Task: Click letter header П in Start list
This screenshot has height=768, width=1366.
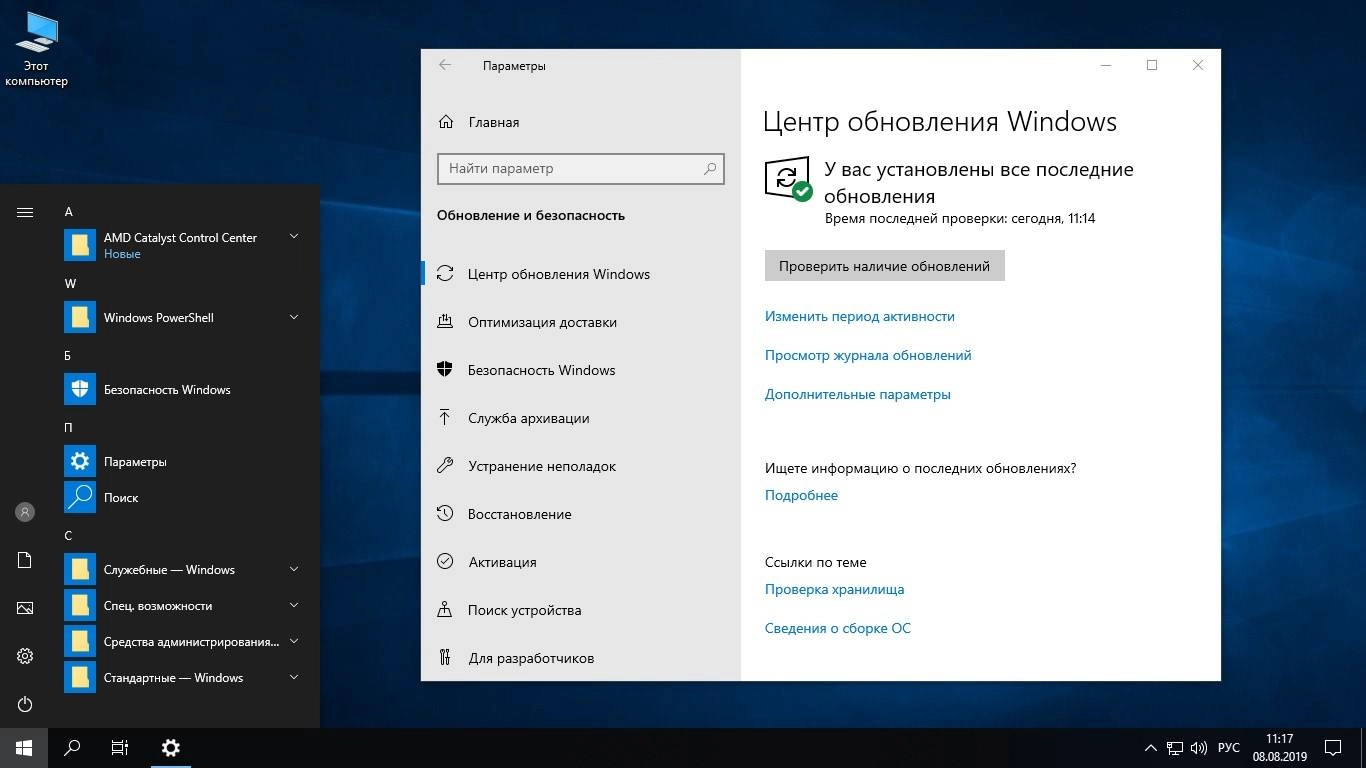Action: click(x=69, y=428)
